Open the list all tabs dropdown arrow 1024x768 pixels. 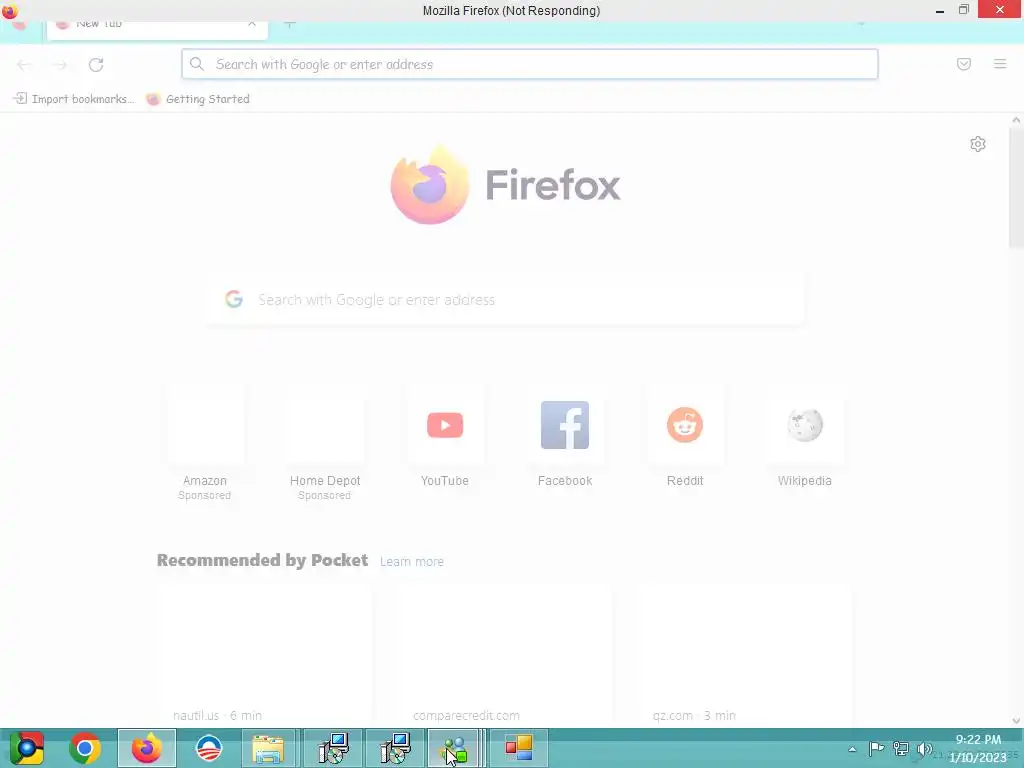(861, 25)
